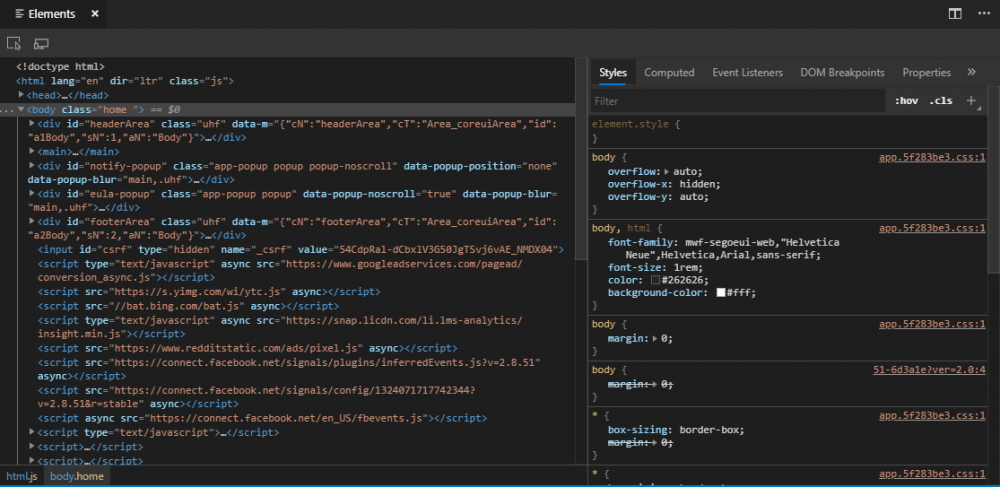Open app.5f283be3.css:1 link beside box-sizing rule
Image resolution: width=1000 pixels, height=487 pixels.
pyautogui.click(x=932, y=416)
